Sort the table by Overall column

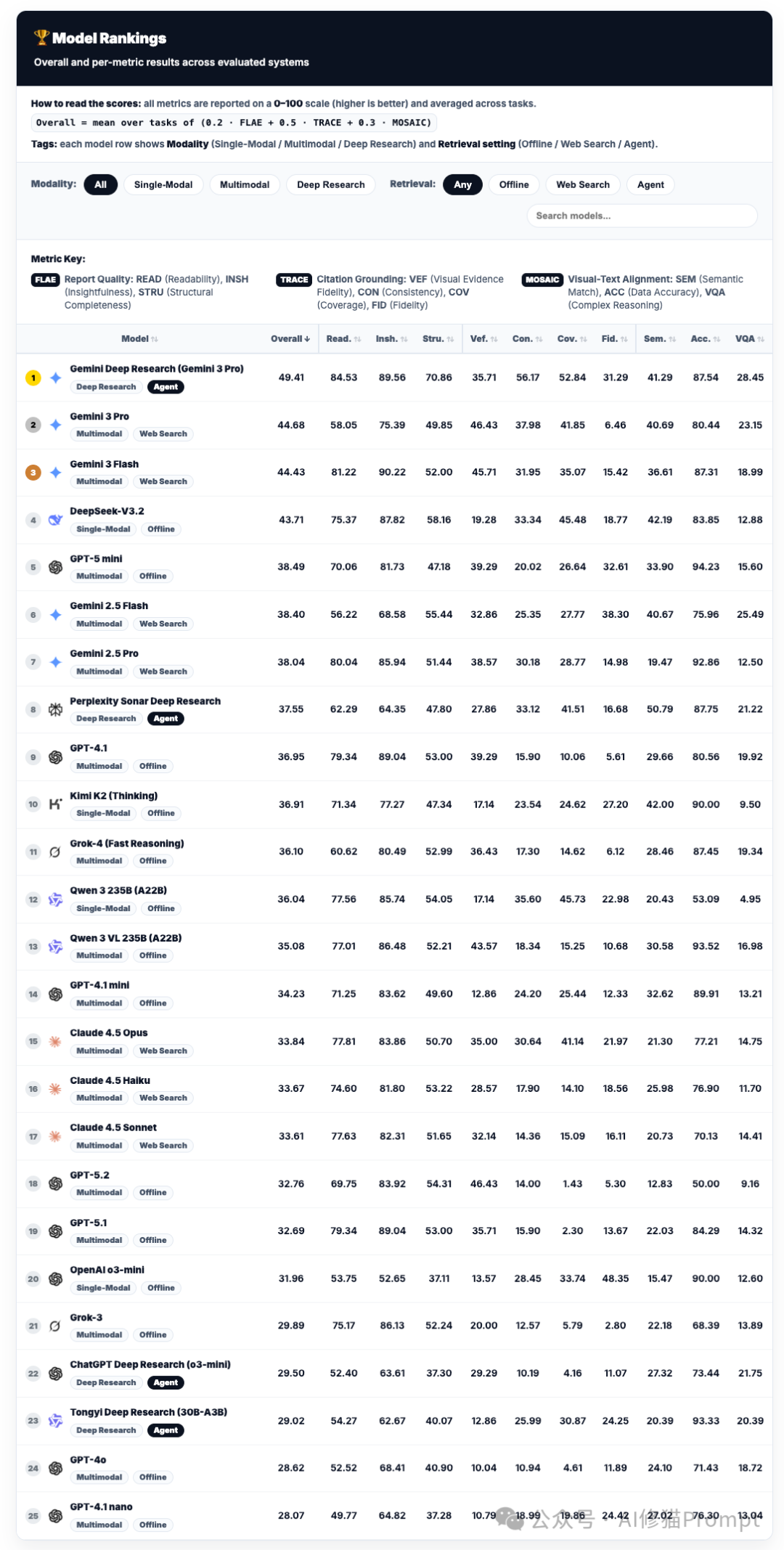[x=290, y=339]
